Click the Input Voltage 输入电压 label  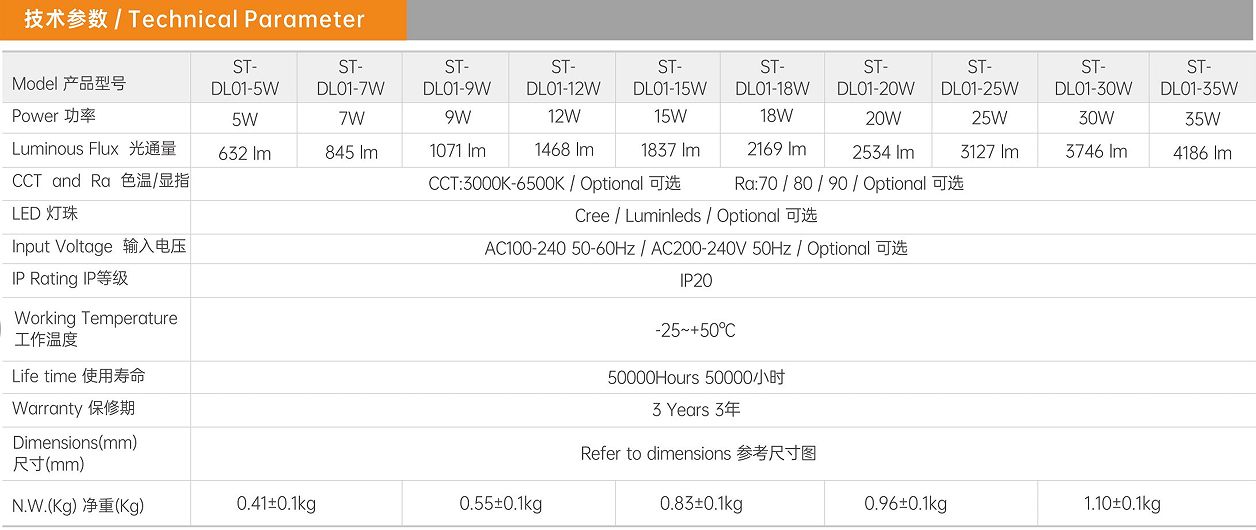(x=99, y=246)
